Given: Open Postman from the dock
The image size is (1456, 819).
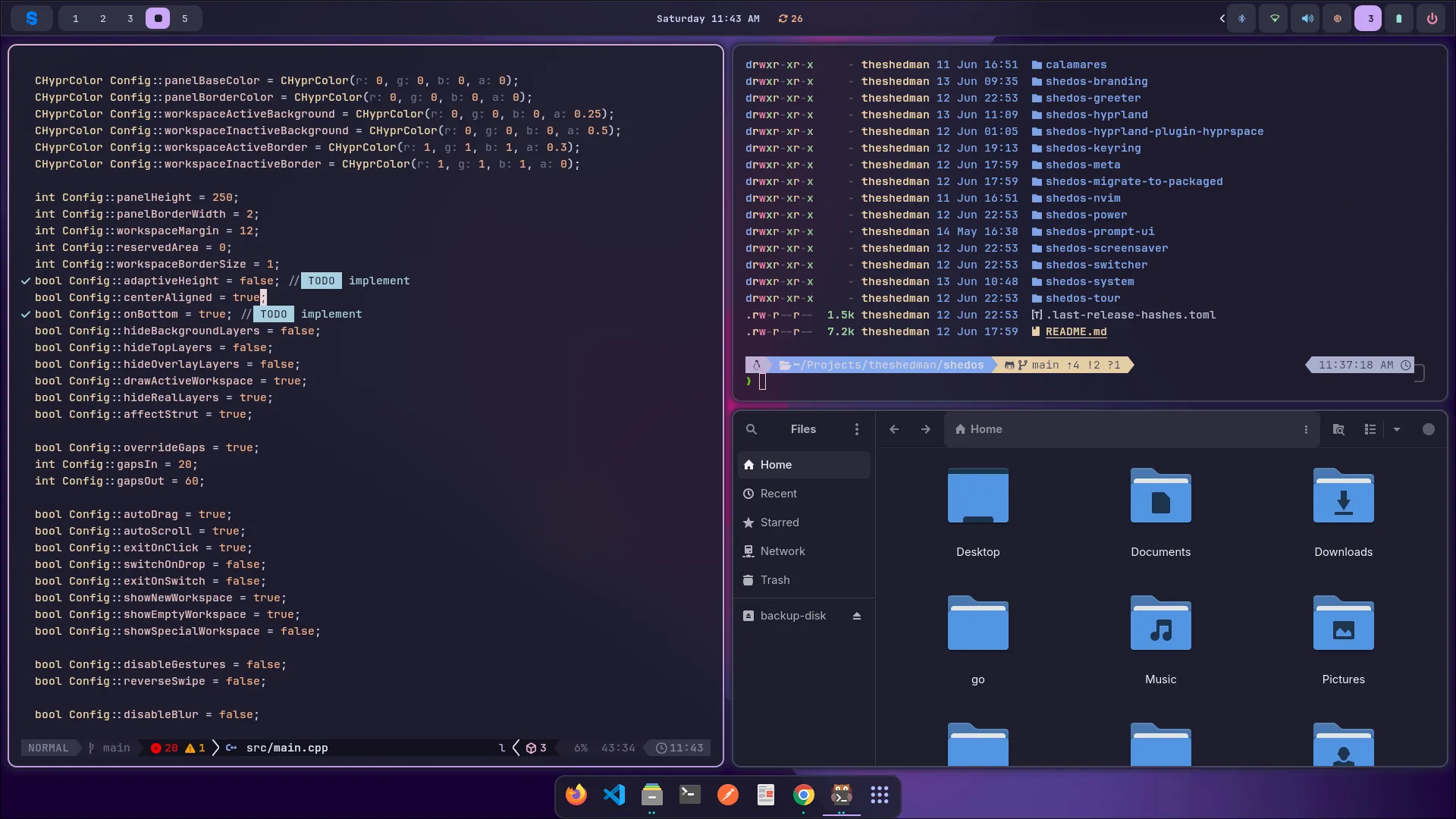Looking at the screenshot, I should tap(728, 795).
